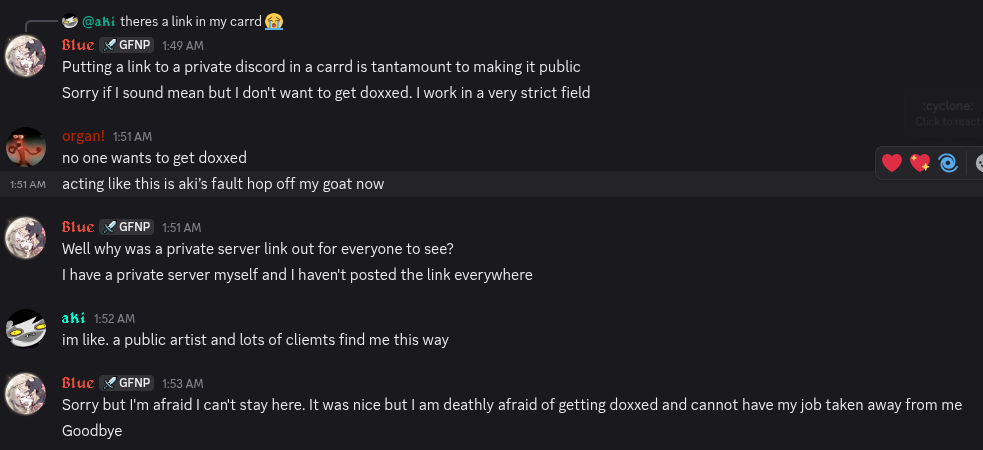Click the Blue username at 1:49 AM
Screen dimensions: 983x450
78,45
